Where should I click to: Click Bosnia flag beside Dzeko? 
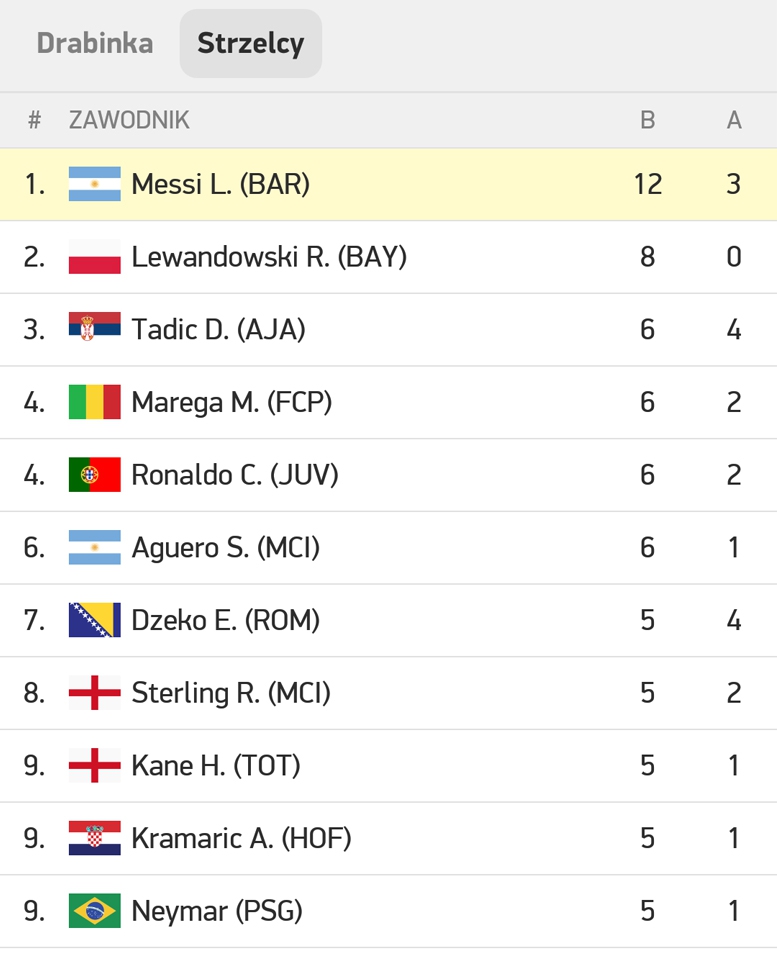[94, 620]
